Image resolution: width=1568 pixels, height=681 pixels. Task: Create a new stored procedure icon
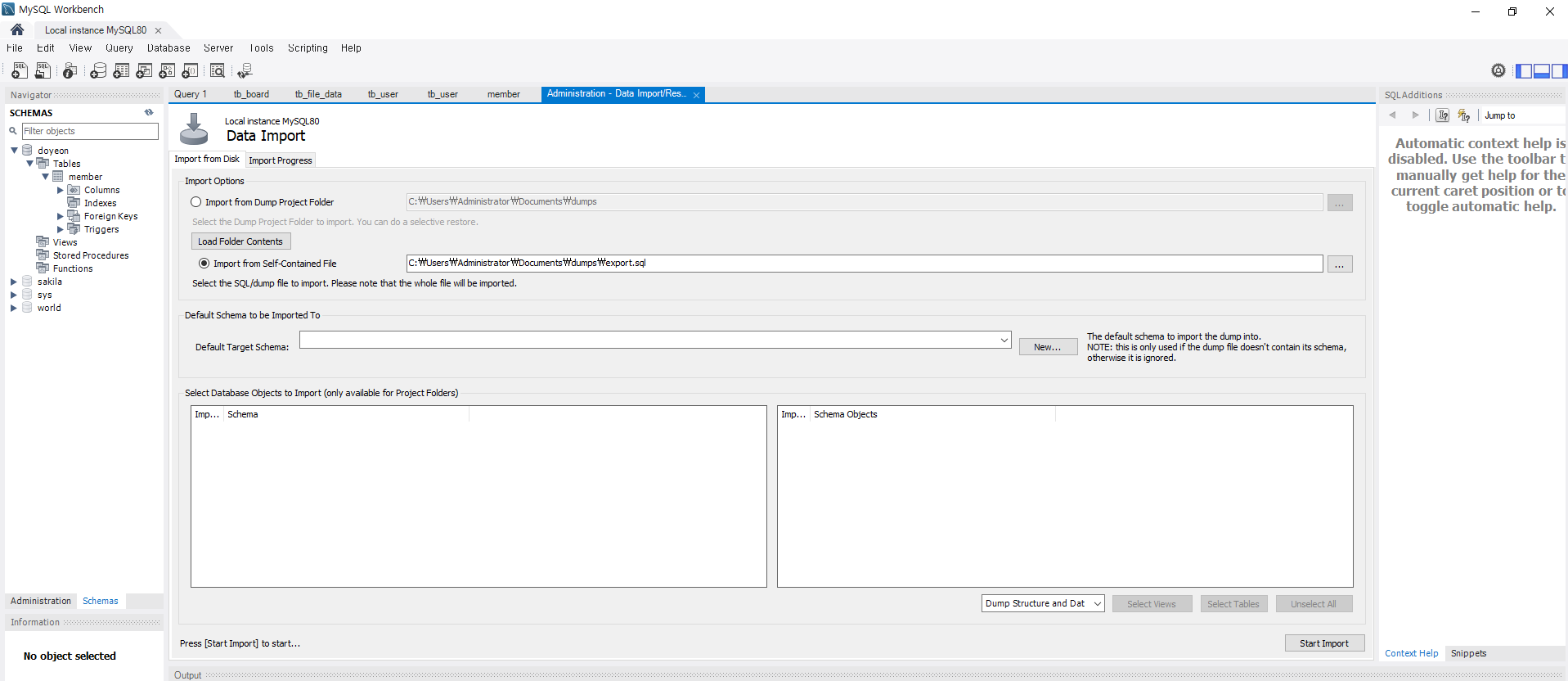click(167, 71)
